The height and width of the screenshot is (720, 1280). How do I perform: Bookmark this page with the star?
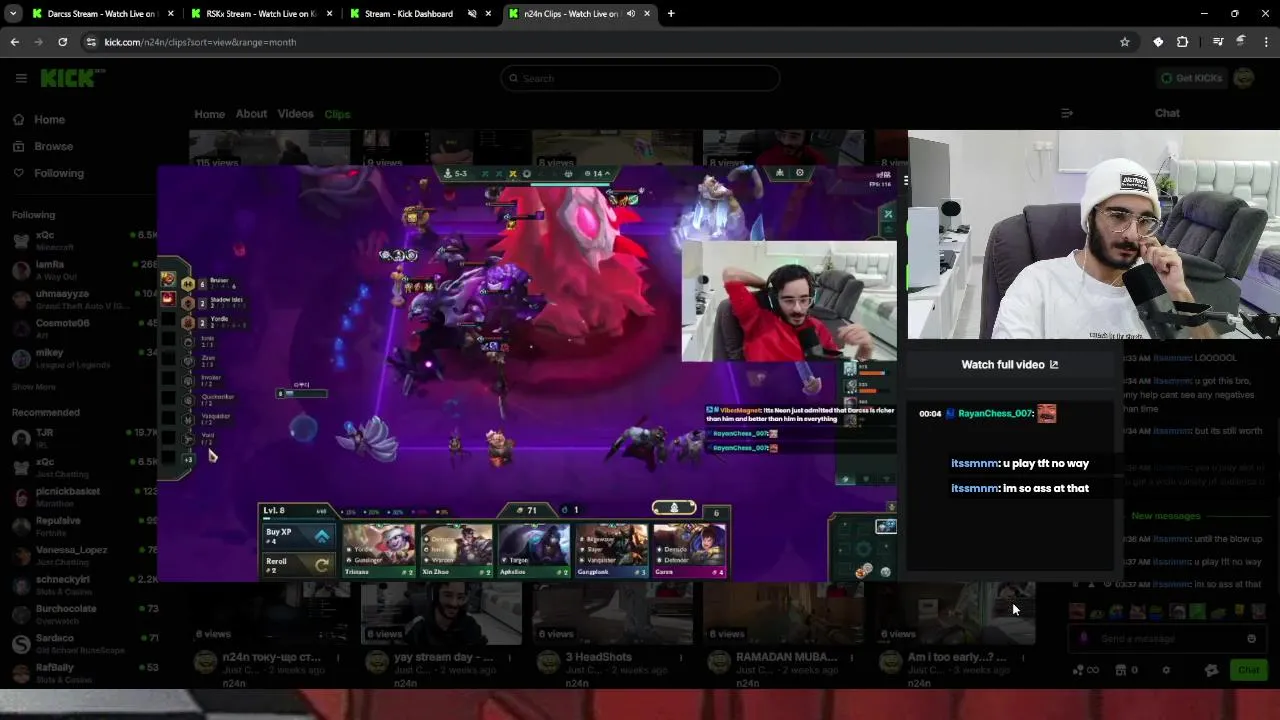point(1125,42)
